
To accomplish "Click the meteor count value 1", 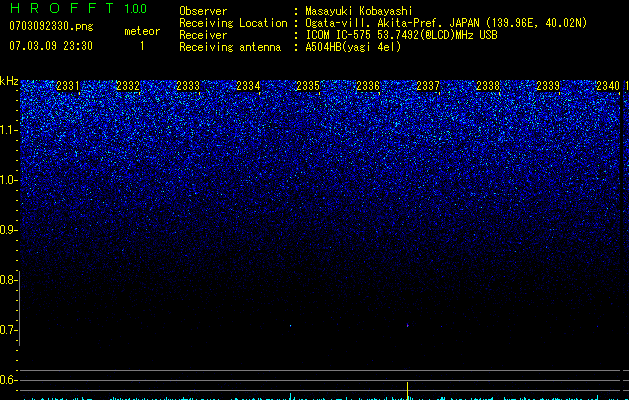I will [x=142, y=46].
